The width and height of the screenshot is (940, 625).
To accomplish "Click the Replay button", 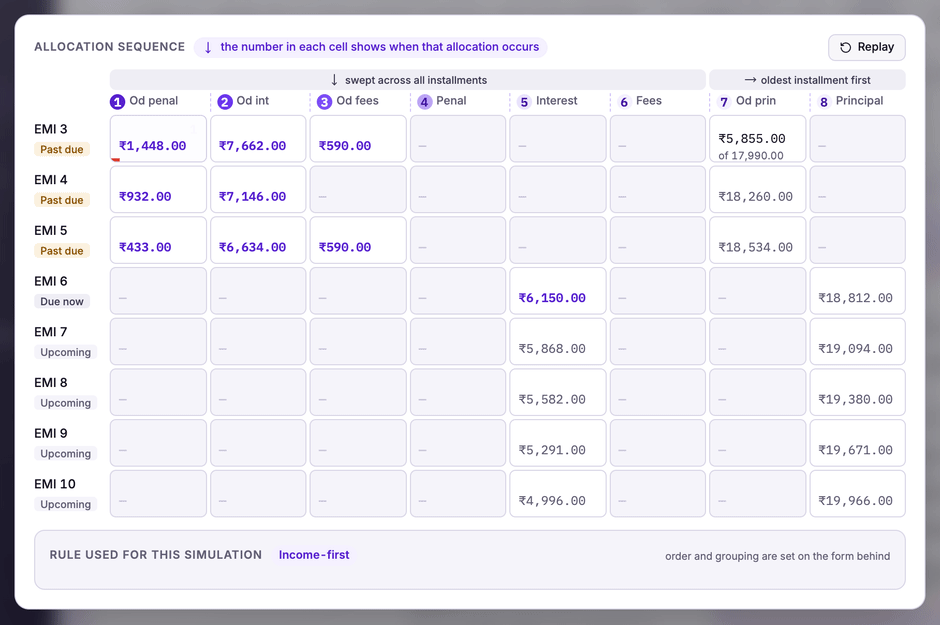I will coord(866,47).
